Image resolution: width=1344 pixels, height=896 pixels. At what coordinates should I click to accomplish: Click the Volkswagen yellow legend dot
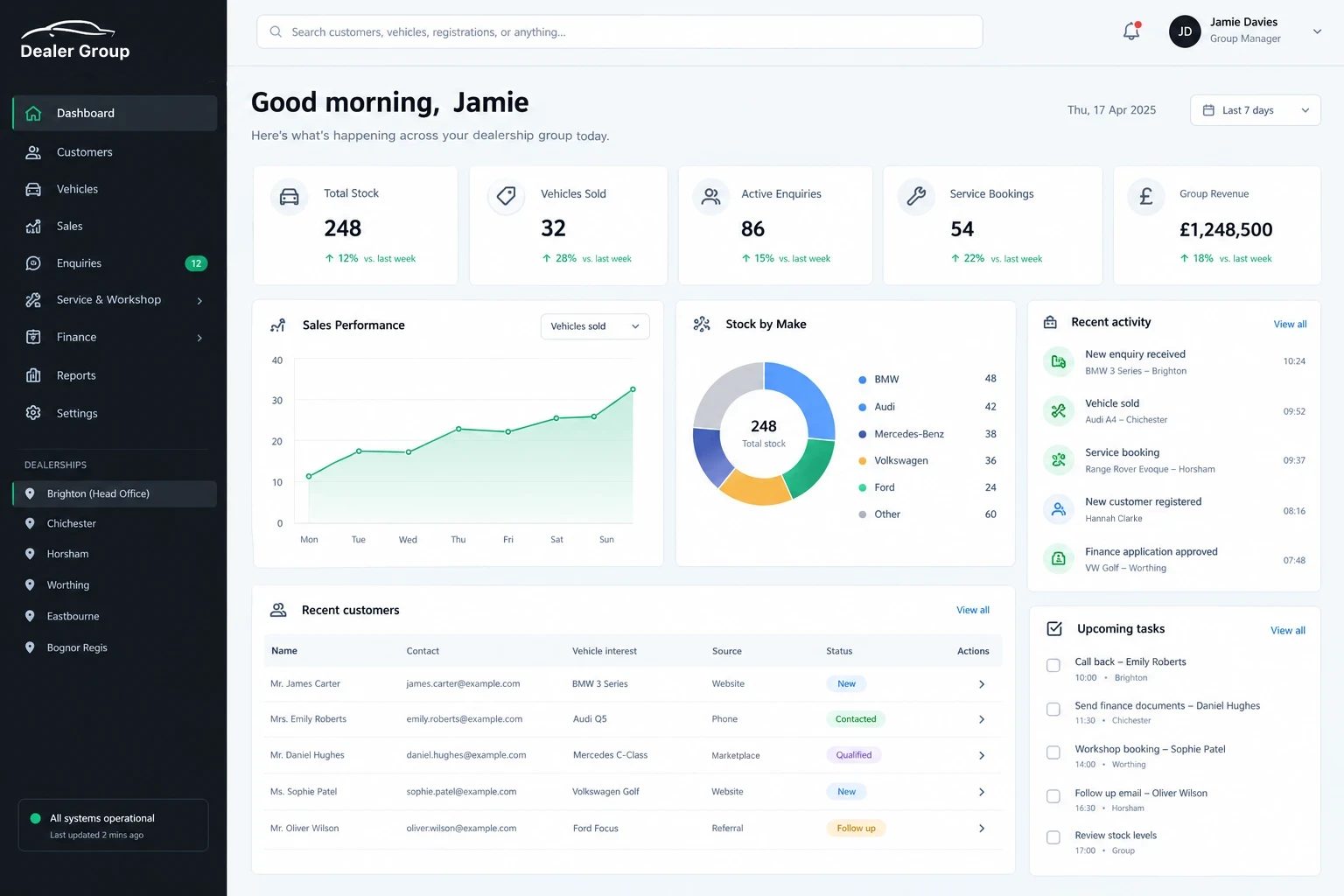click(x=863, y=461)
